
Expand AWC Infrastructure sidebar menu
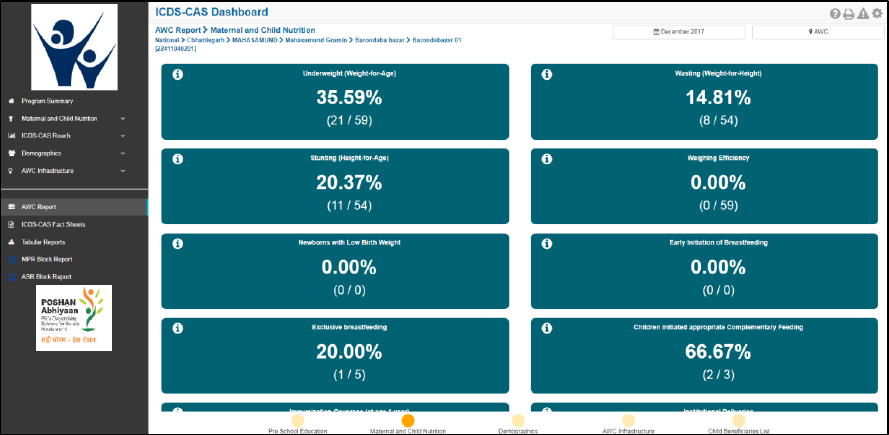pyautogui.click(x=74, y=171)
